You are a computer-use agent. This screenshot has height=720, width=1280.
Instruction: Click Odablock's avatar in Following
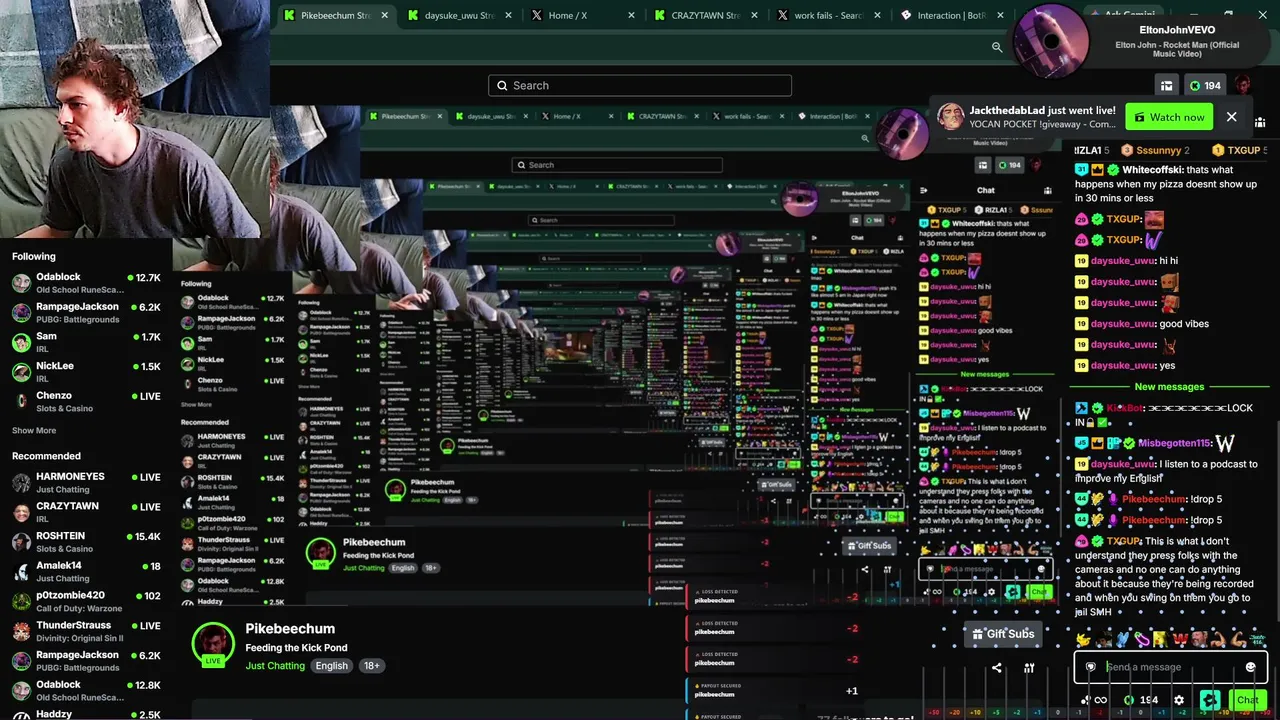tap(21, 283)
